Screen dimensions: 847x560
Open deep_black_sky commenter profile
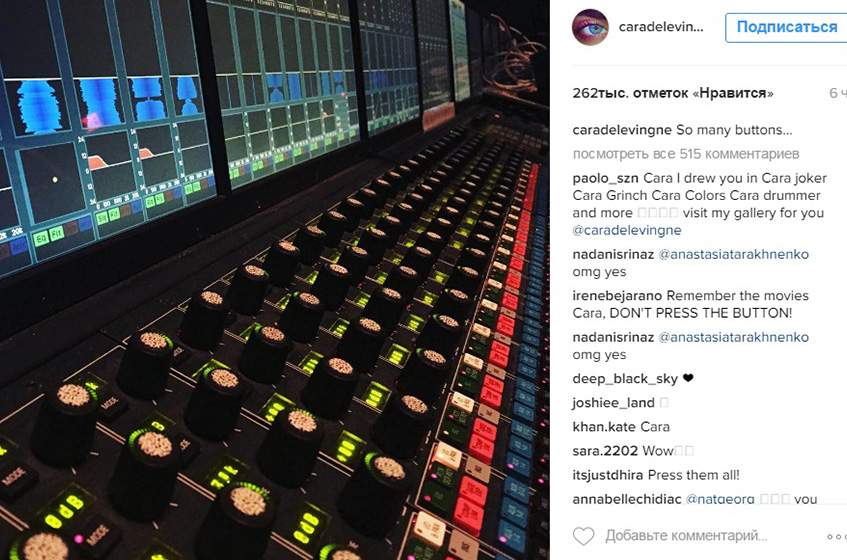[625, 379]
